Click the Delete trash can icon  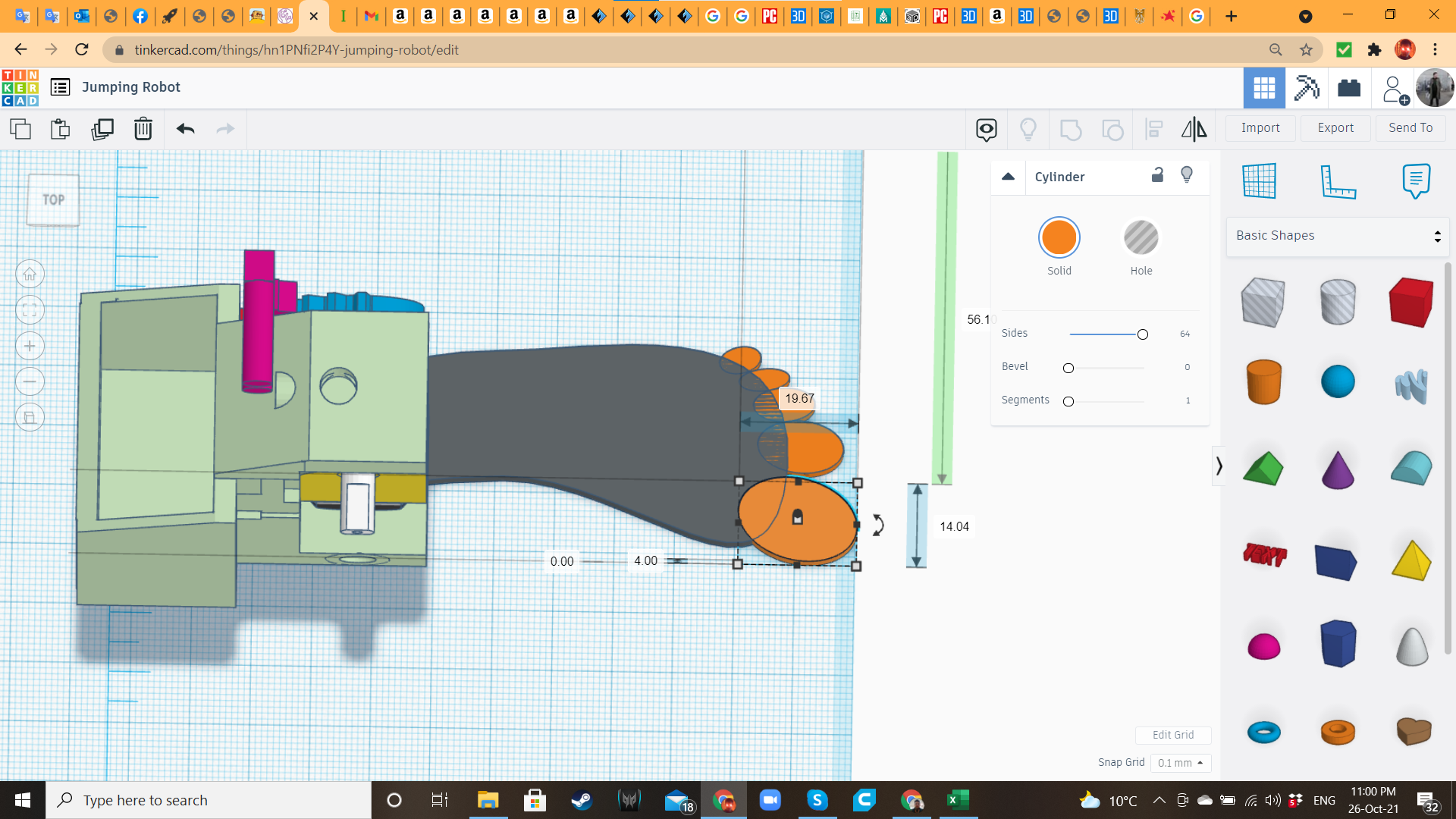[143, 129]
